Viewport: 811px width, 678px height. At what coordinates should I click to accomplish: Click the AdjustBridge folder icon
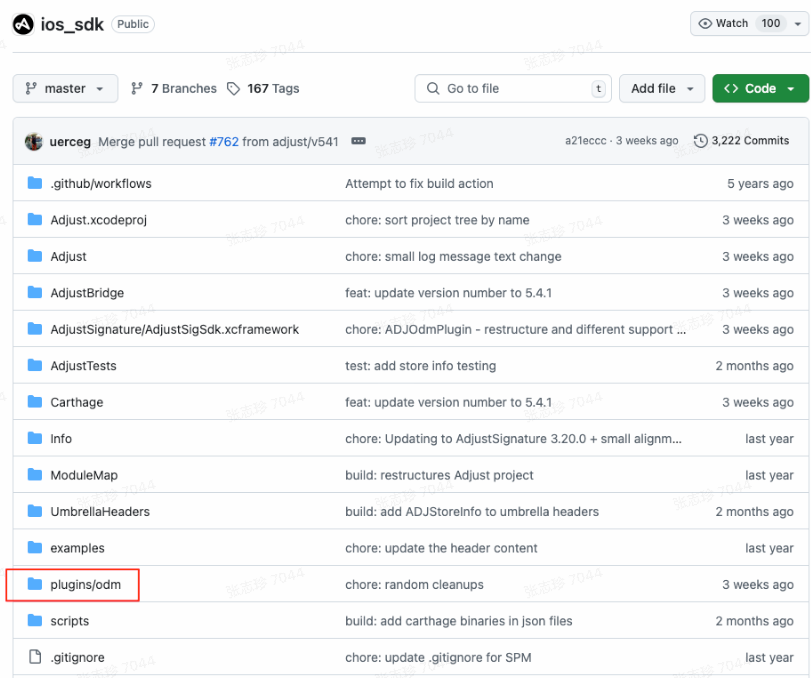[35, 292]
